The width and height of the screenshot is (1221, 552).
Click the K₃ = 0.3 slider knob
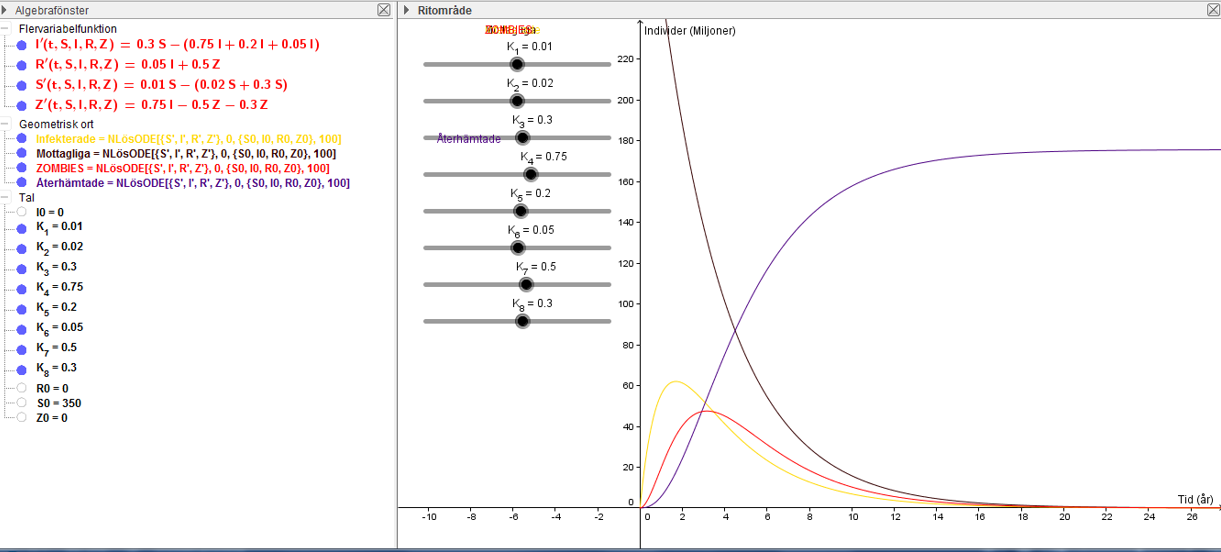[x=521, y=138]
